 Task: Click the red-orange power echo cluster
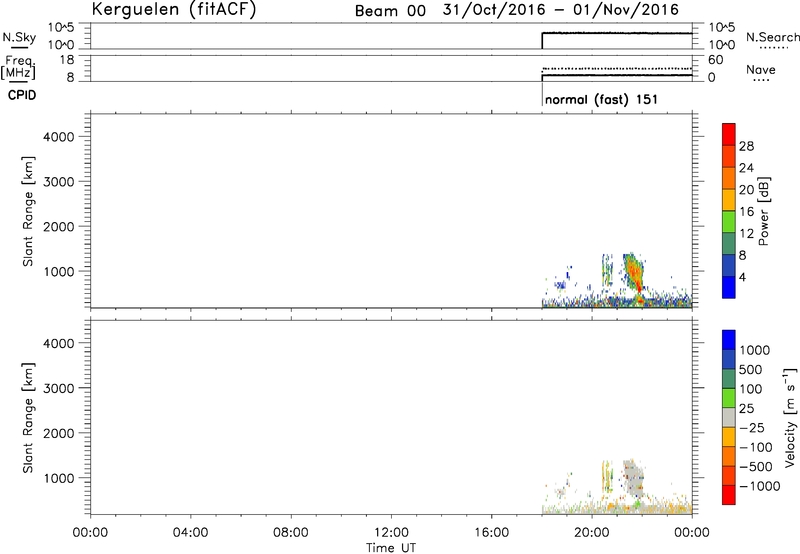634,273
